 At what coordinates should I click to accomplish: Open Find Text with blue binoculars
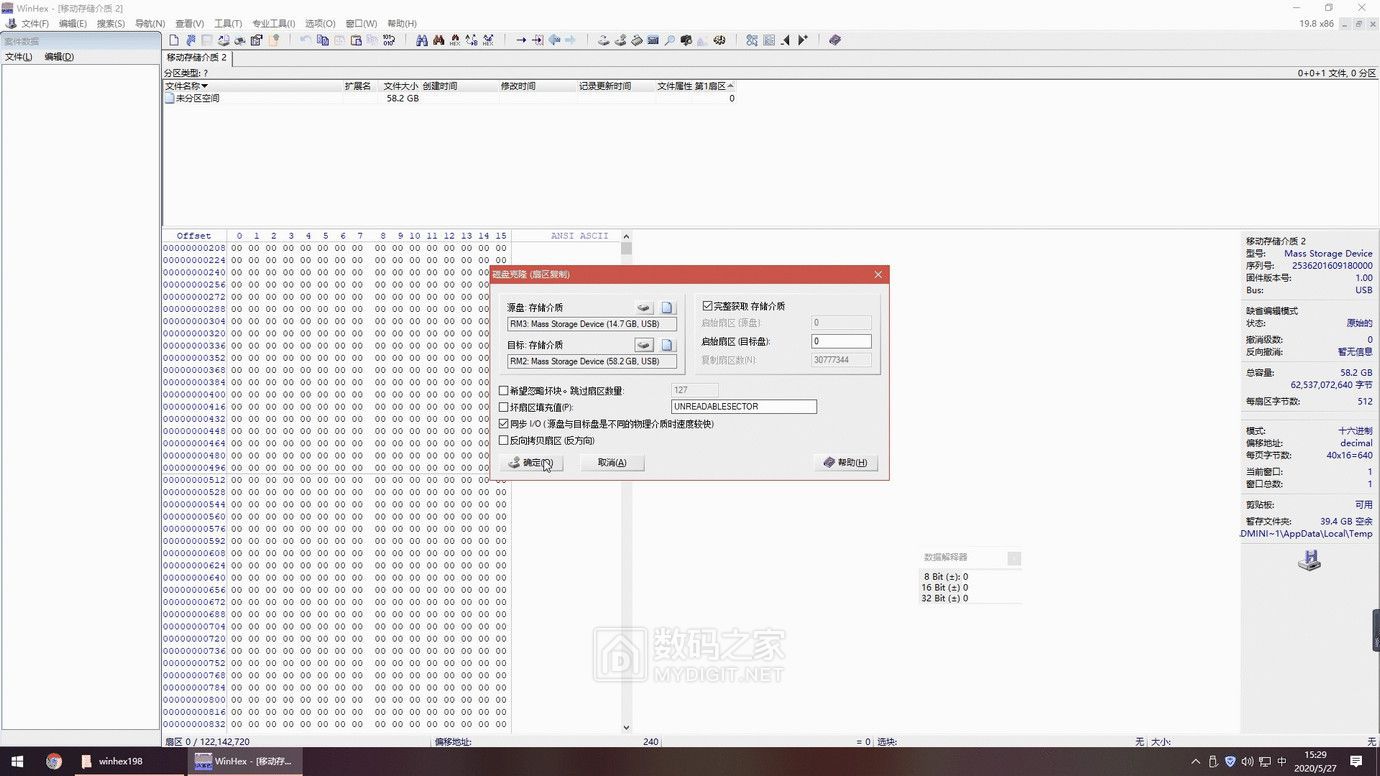[422, 40]
